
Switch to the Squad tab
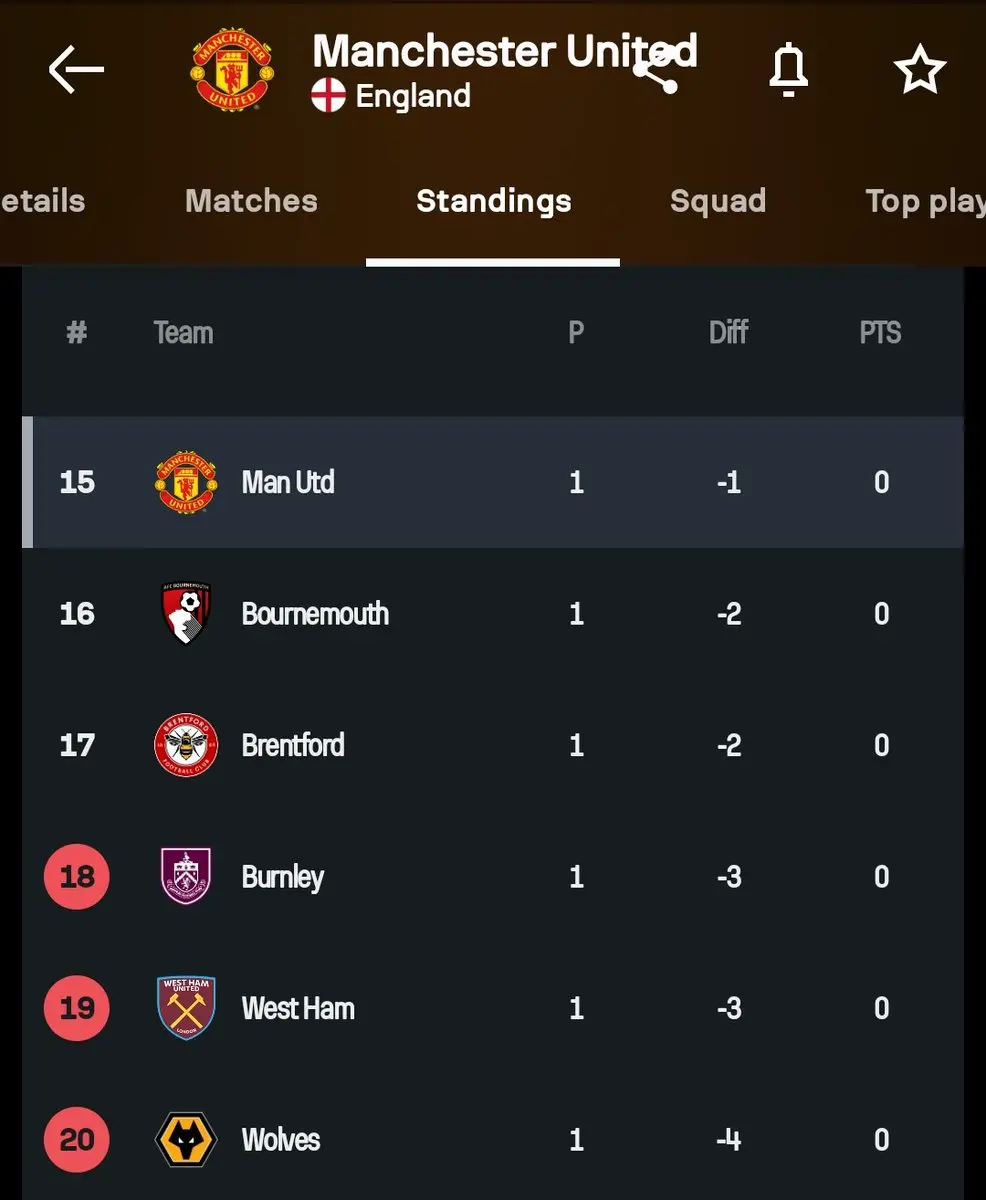[x=718, y=201]
